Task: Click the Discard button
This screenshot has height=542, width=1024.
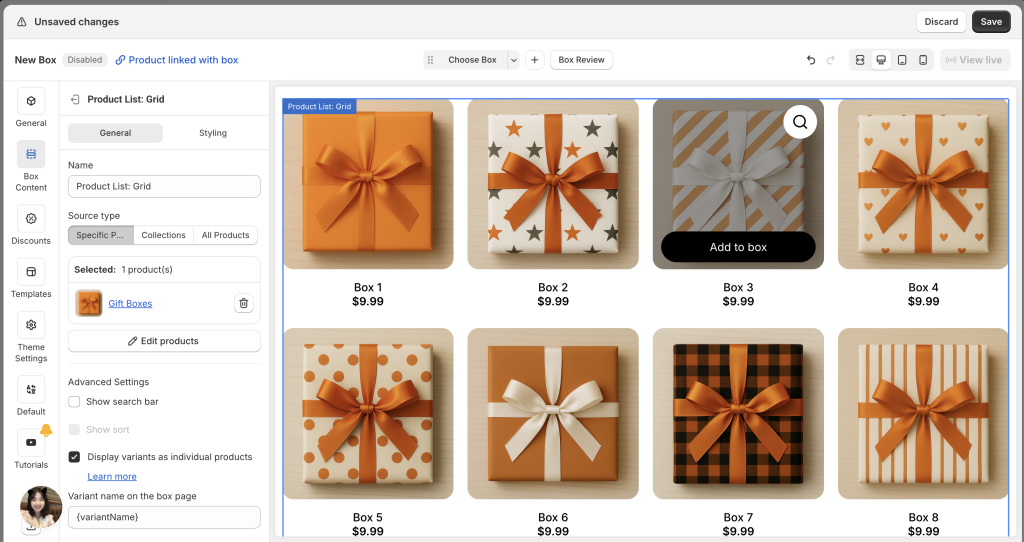Action: pos(941,22)
